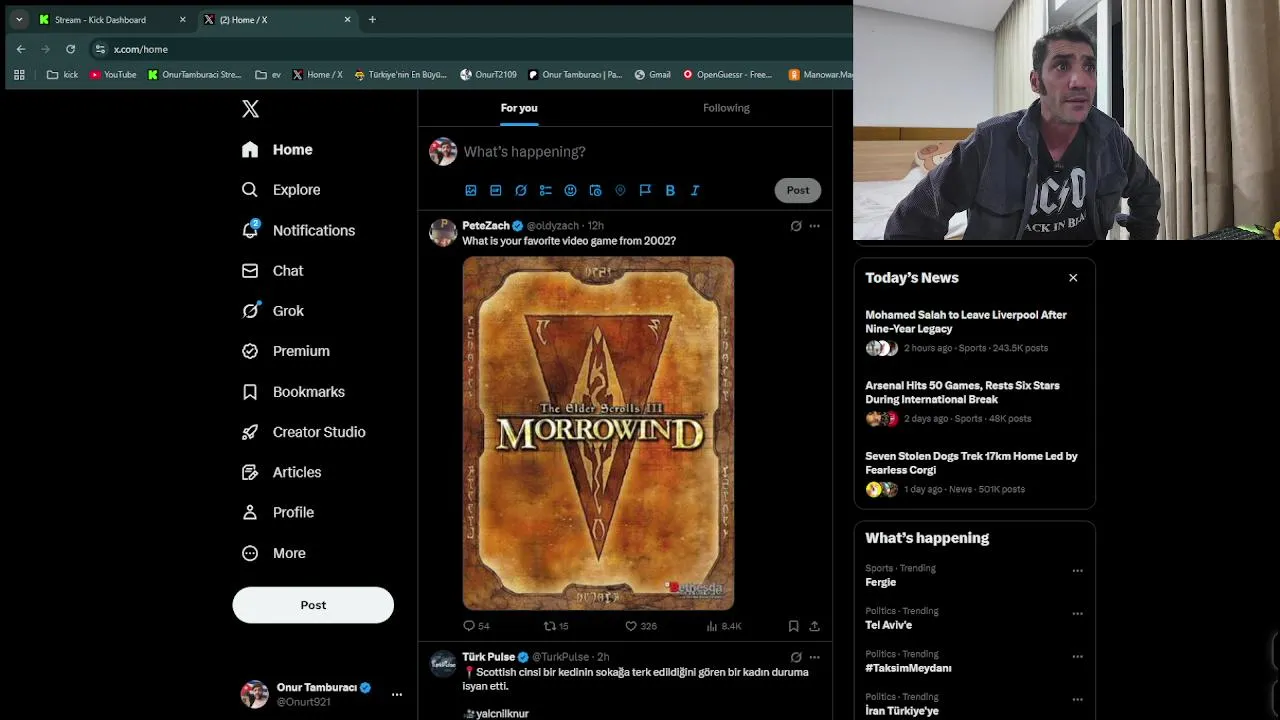This screenshot has height=720, width=1280.
Task: Expand the More menu in the sidebar
Action: pyautogui.click(x=274, y=553)
